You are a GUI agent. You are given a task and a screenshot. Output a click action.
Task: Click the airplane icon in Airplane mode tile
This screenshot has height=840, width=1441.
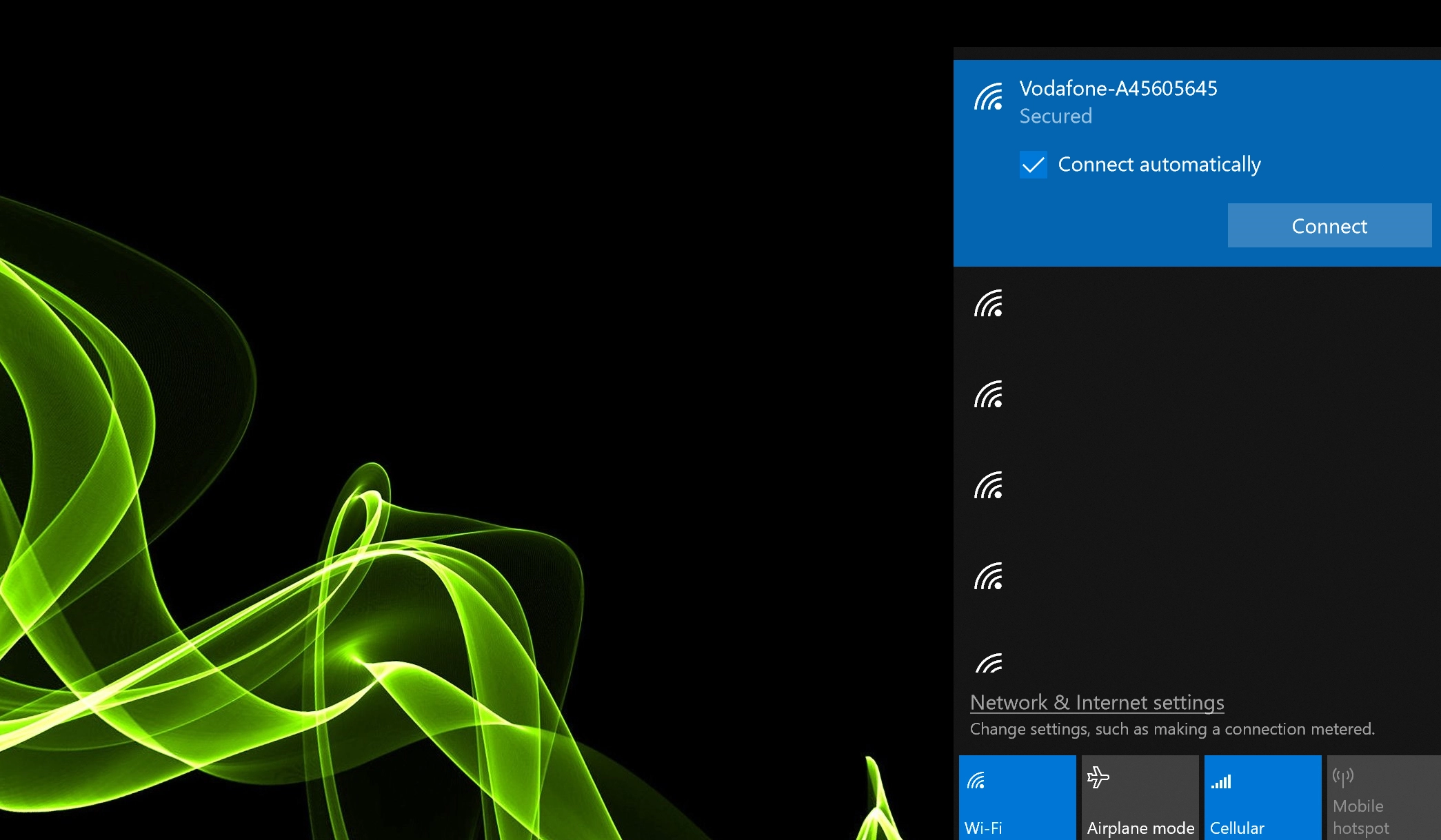1098,778
